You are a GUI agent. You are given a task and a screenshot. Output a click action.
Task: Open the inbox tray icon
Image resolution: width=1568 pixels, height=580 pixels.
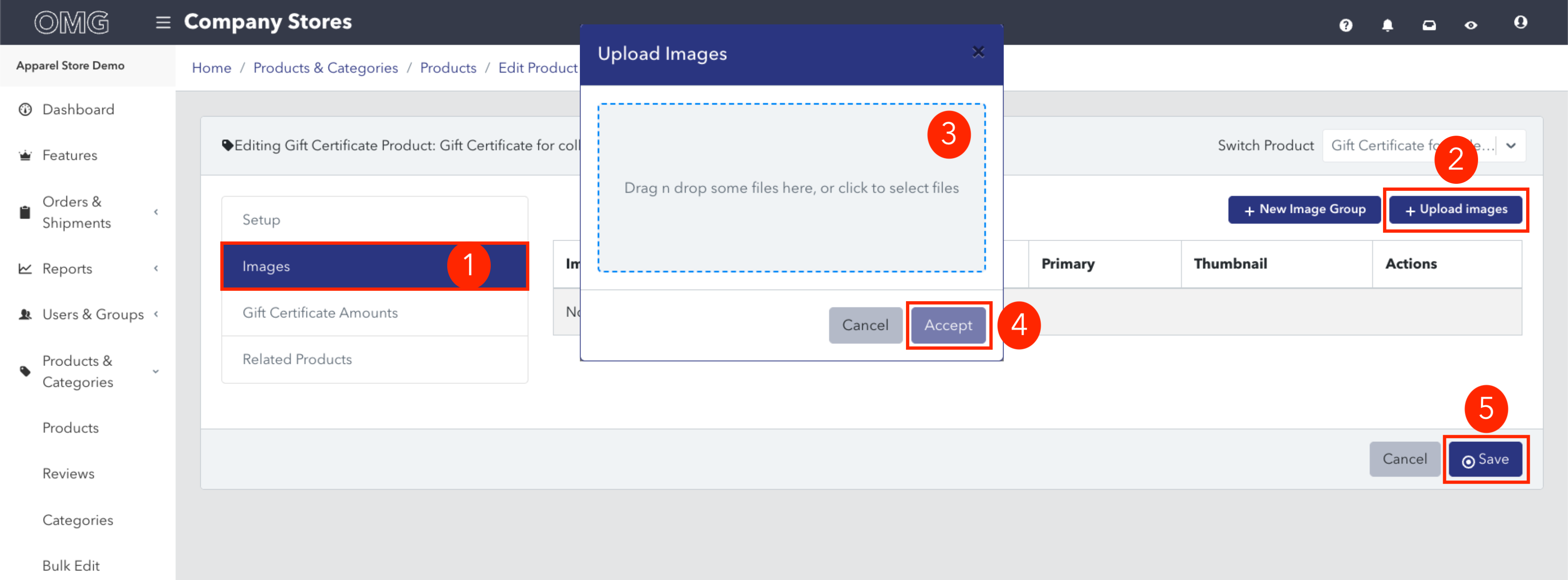coord(1429,25)
